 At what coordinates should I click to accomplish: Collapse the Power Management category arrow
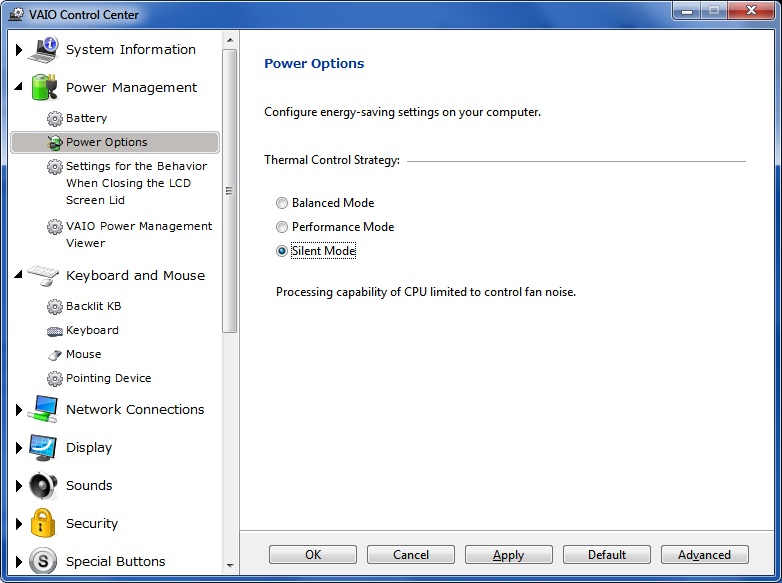coord(18,87)
